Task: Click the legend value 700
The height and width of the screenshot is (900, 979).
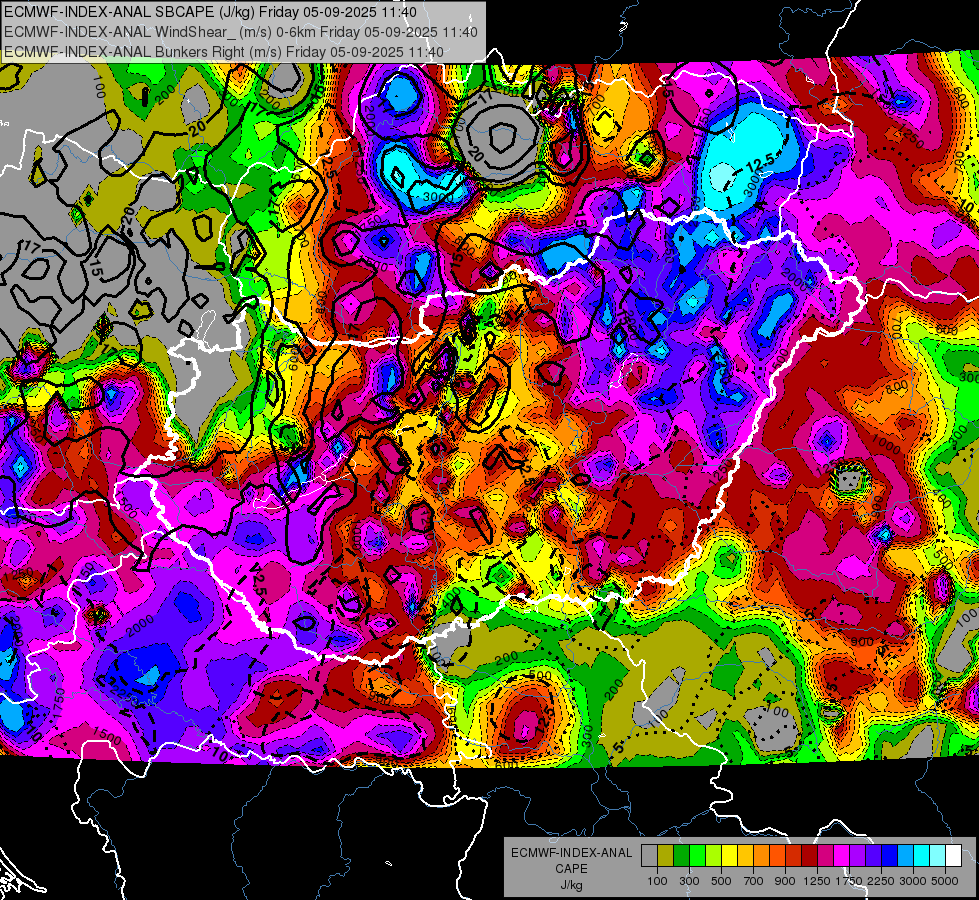Action: [754, 881]
